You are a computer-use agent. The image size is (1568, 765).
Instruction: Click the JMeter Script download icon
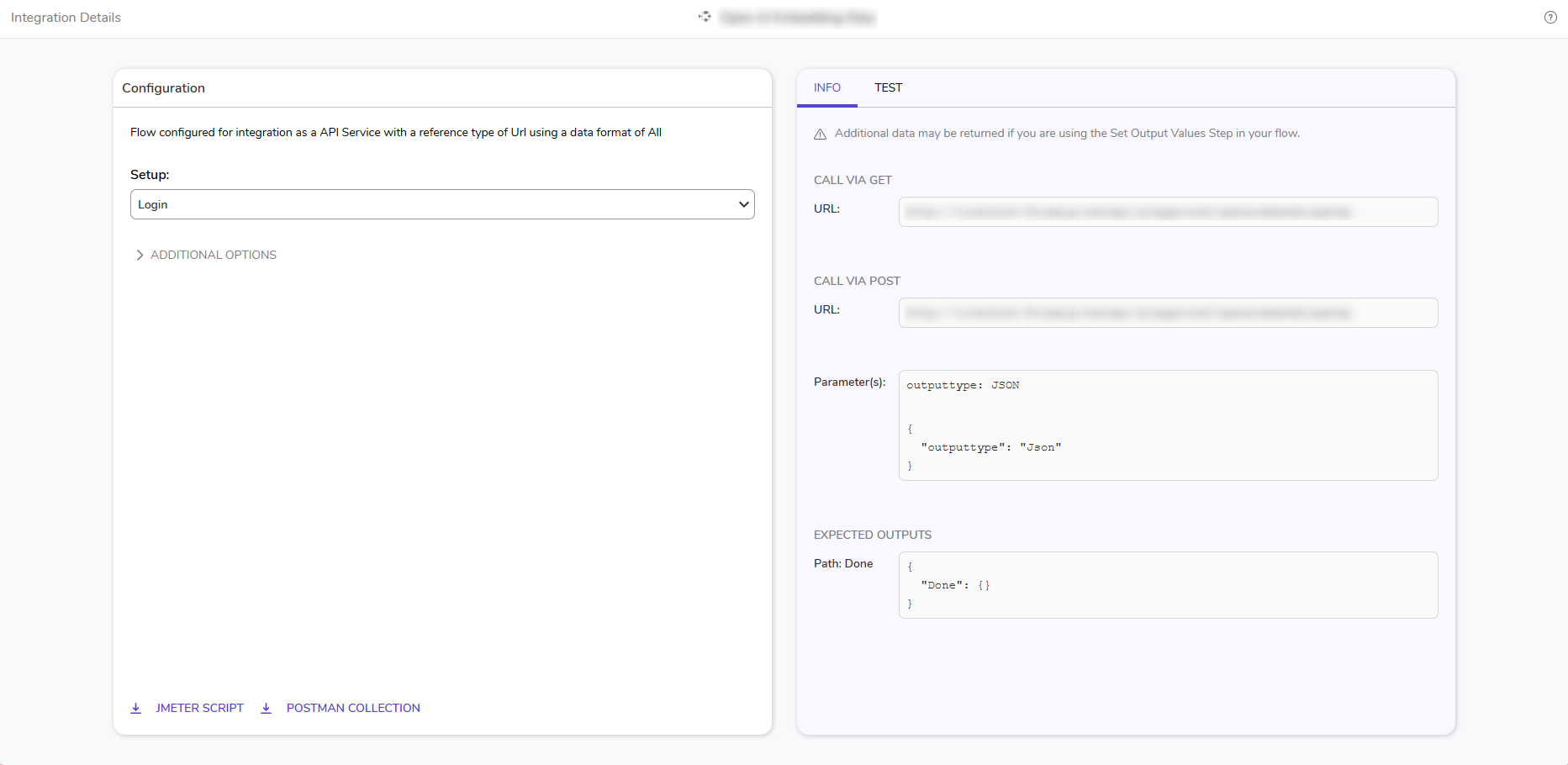(x=135, y=708)
